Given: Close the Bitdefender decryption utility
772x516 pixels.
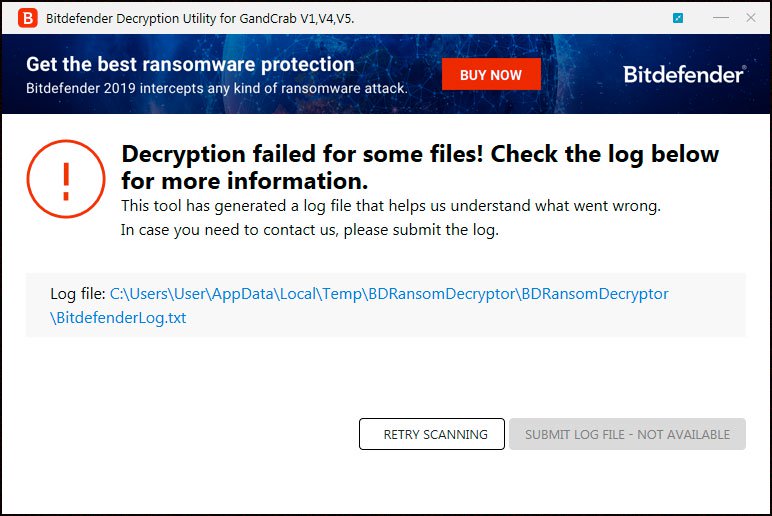Looking at the screenshot, I should tap(749, 18).
